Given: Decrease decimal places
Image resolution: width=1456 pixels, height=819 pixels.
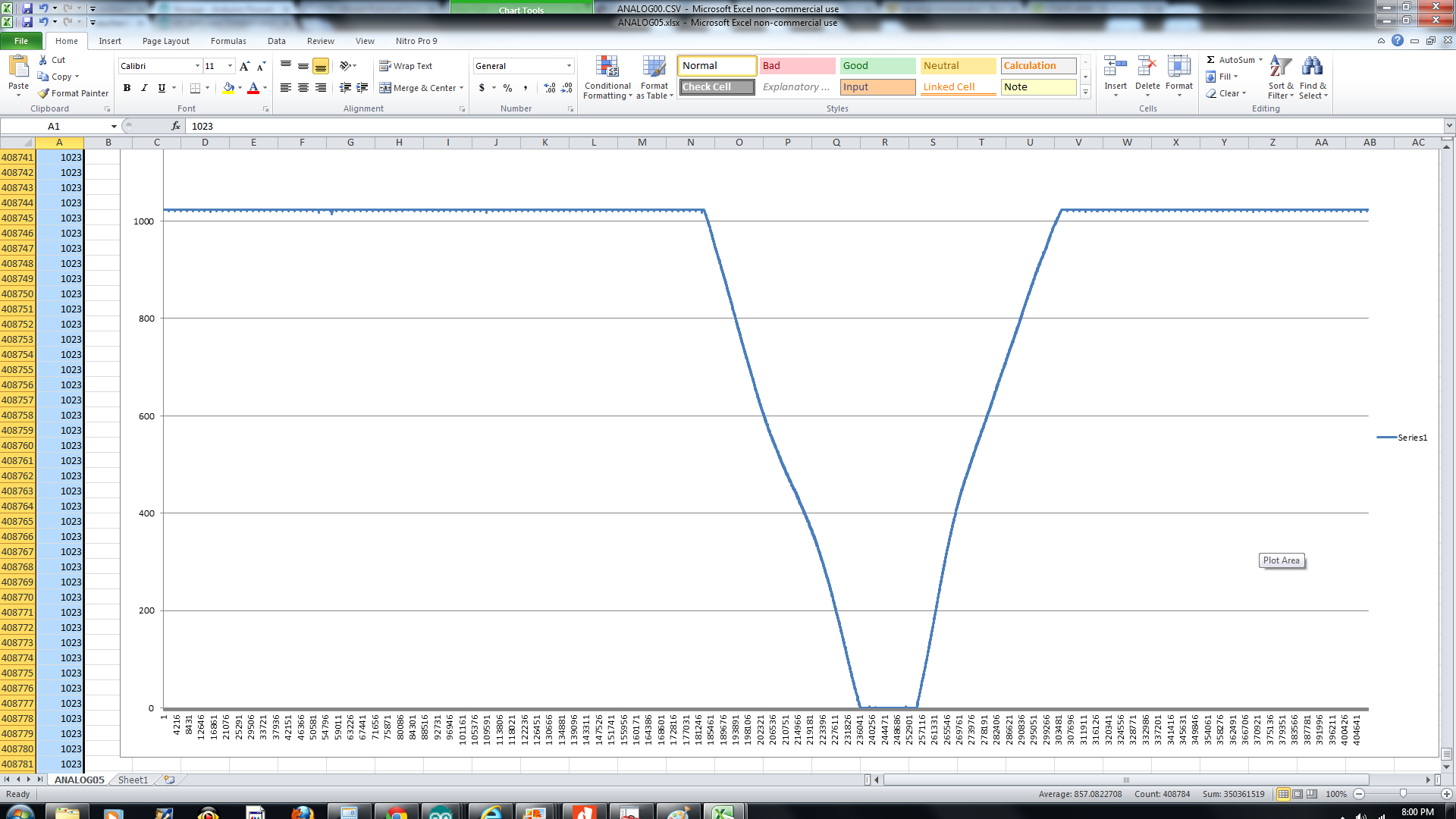Looking at the screenshot, I should tap(567, 88).
